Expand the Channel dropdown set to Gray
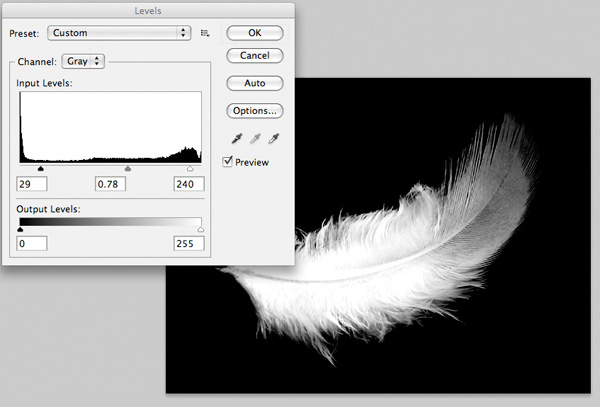The height and width of the screenshot is (407, 600). click(x=83, y=61)
